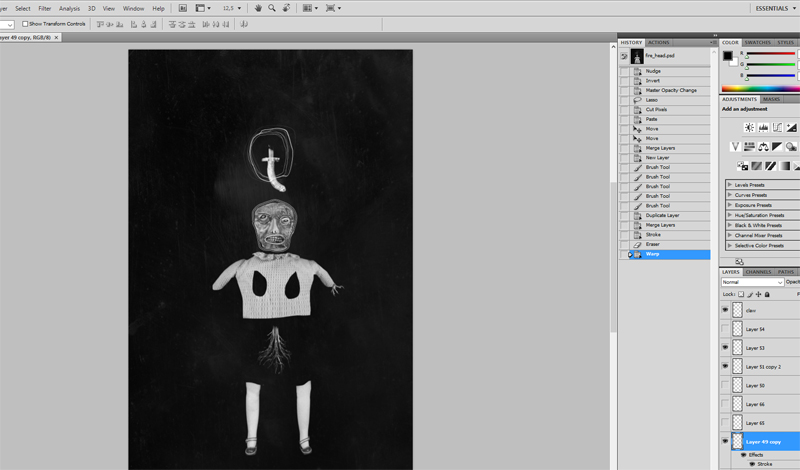This screenshot has width=800, height=470.
Task: Expand the Curves Presets list
Action: pyautogui.click(x=729, y=195)
